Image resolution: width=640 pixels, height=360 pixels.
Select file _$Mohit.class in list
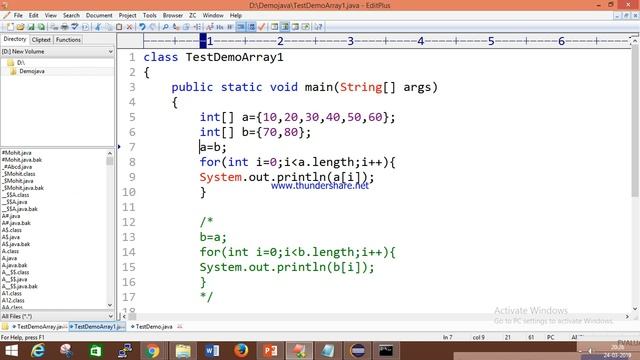point(18,173)
